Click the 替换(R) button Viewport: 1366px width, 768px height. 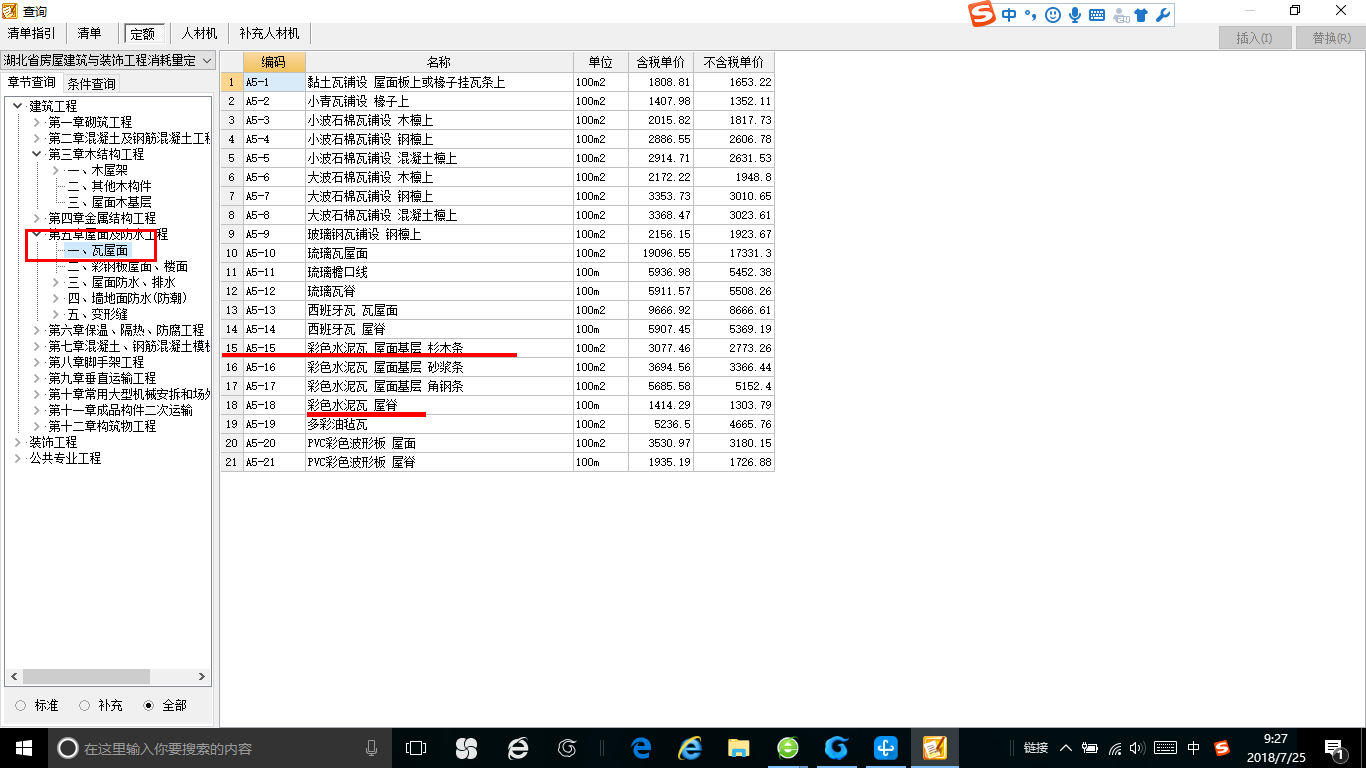click(x=1331, y=38)
